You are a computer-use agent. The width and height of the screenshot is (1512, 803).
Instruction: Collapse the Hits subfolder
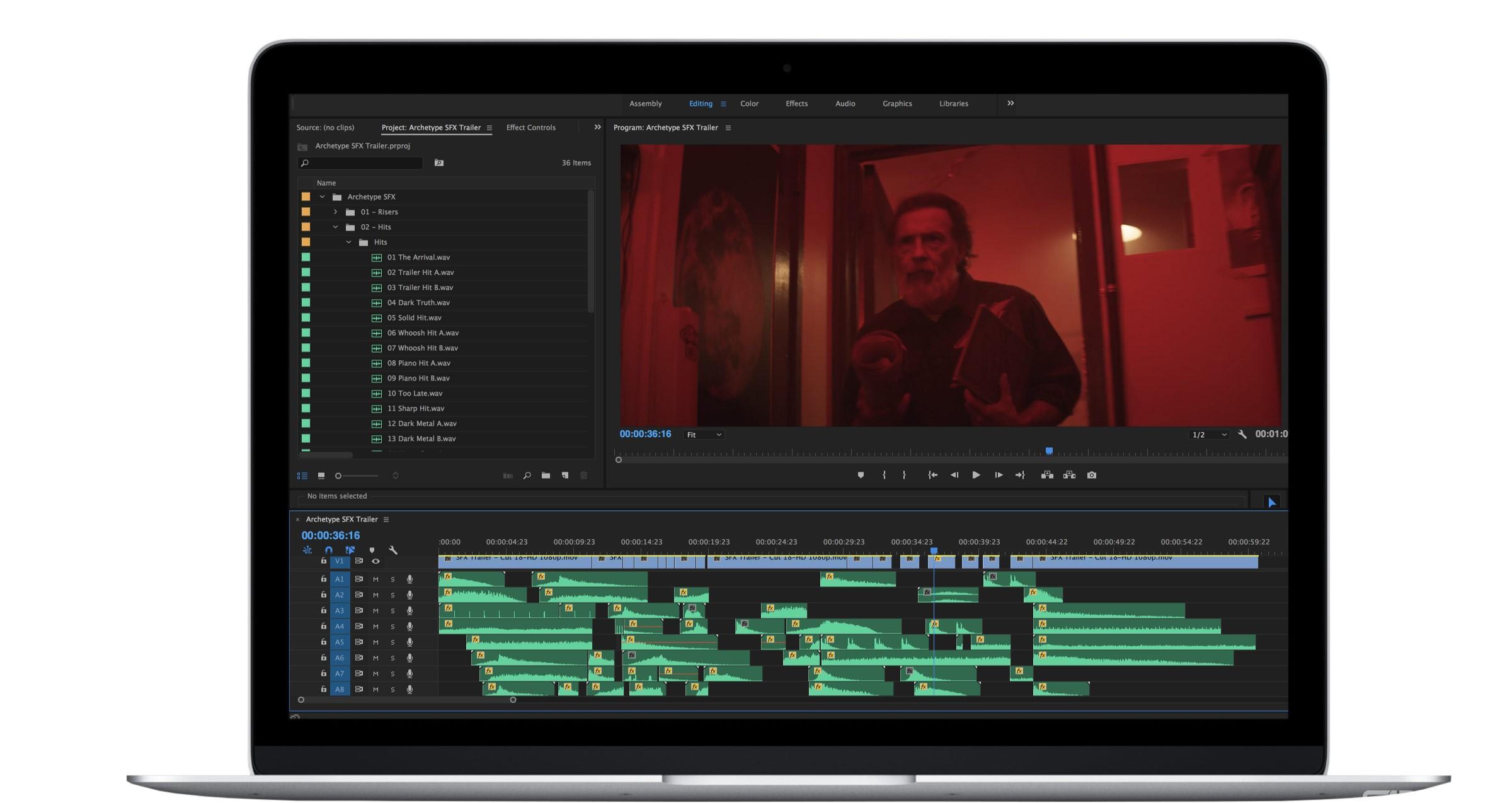tap(348, 242)
